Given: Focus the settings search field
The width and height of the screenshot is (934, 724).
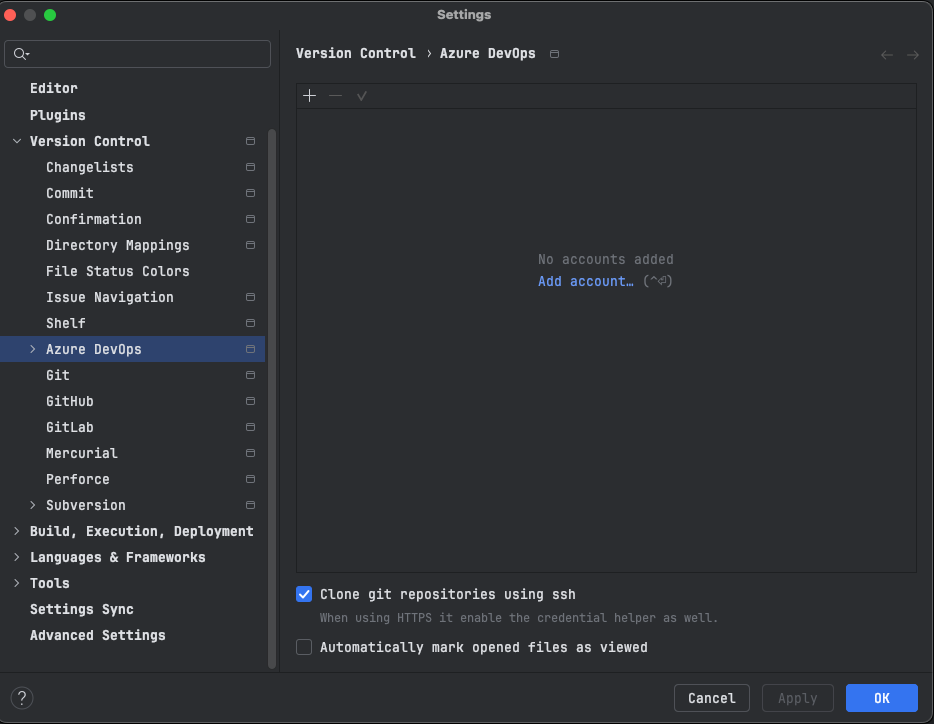Looking at the screenshot, I should (138, 54).
